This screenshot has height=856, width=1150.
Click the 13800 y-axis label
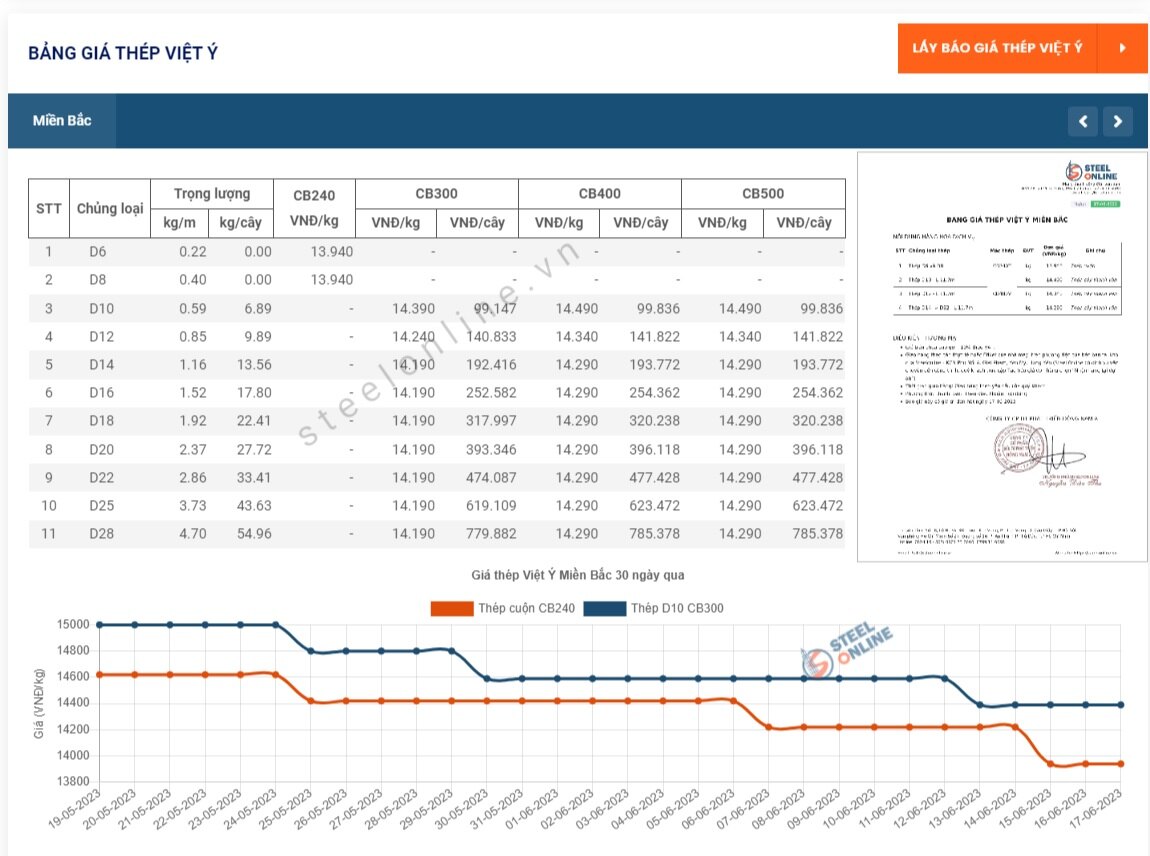[73, 781]
